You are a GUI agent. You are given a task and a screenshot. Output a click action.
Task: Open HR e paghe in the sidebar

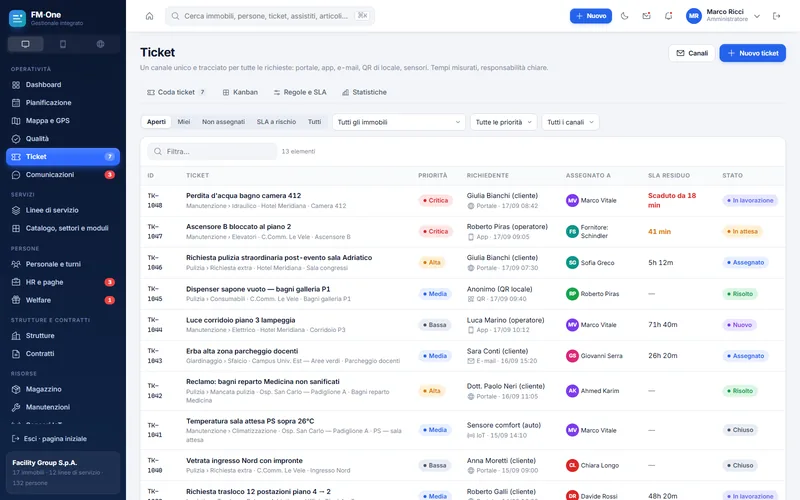click(x=63, y=282)
